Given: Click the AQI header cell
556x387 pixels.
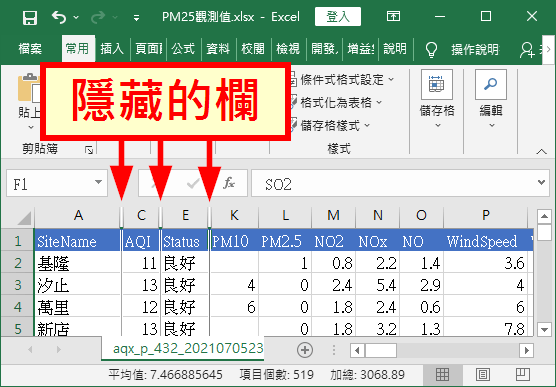Looking at the screenshot, I should (141, 241).
